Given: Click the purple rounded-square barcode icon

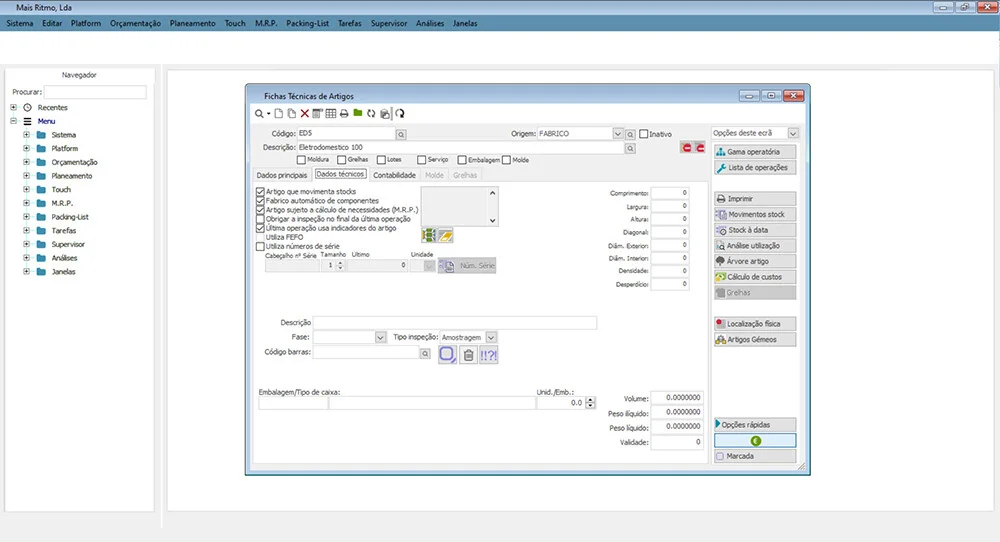Looking at the screenshot, I should (x=447, y=355).
